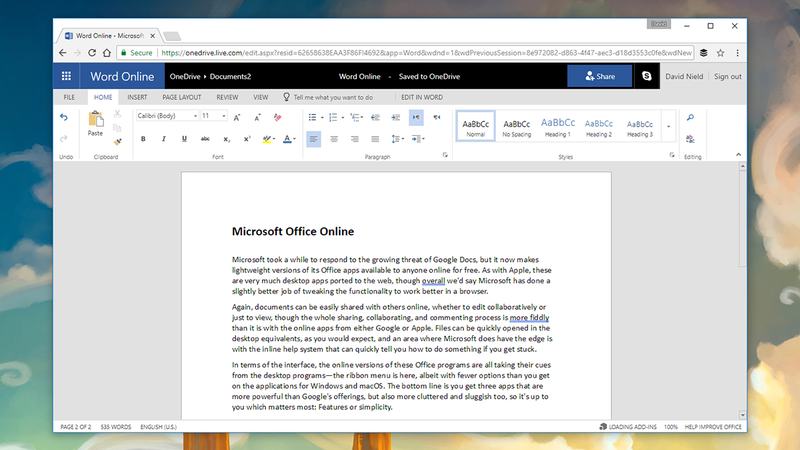Open the Styles dialog launcher
Viewport: 800px width, 450px height.
click(672, 155)
